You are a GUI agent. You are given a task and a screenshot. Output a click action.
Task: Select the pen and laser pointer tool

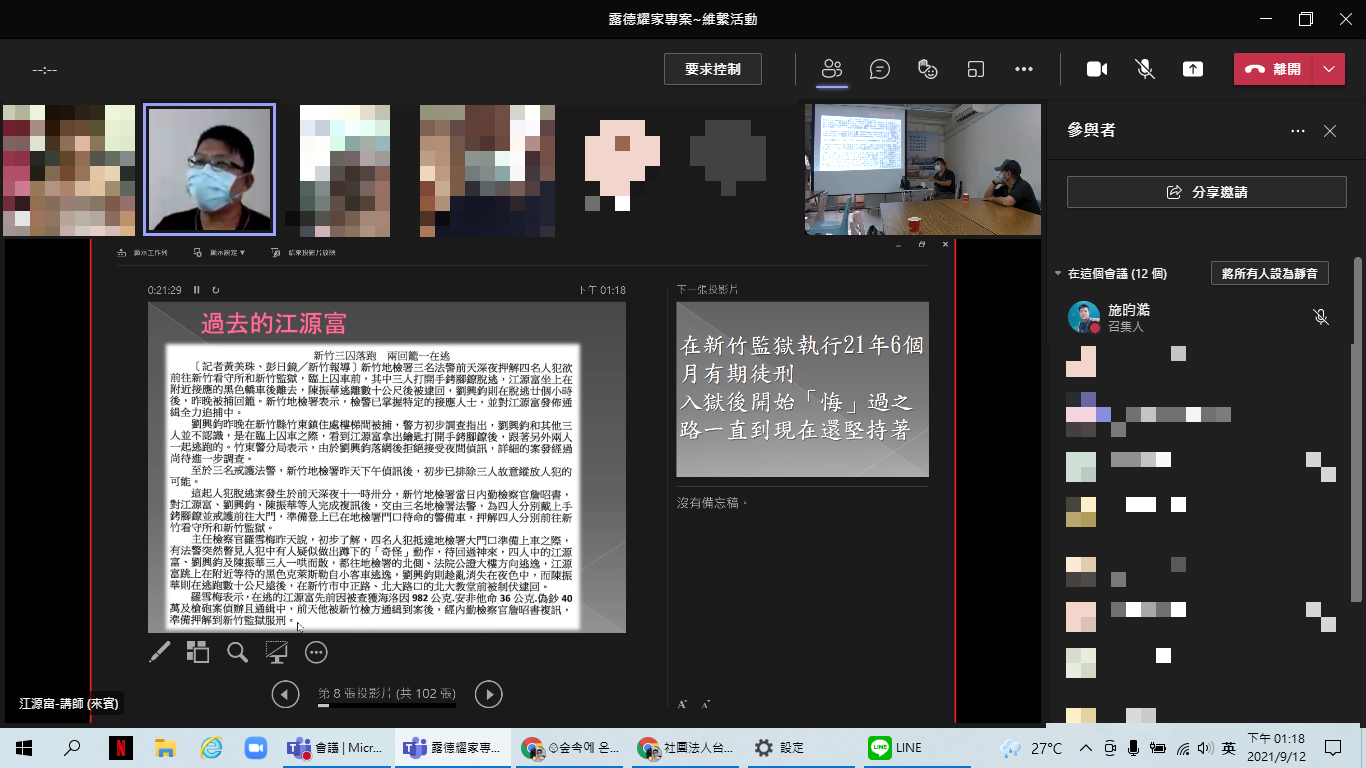click(159, 653)
